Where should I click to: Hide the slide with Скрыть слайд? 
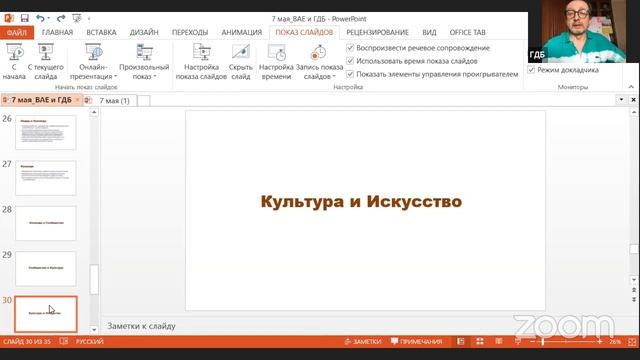pos(241,62)
